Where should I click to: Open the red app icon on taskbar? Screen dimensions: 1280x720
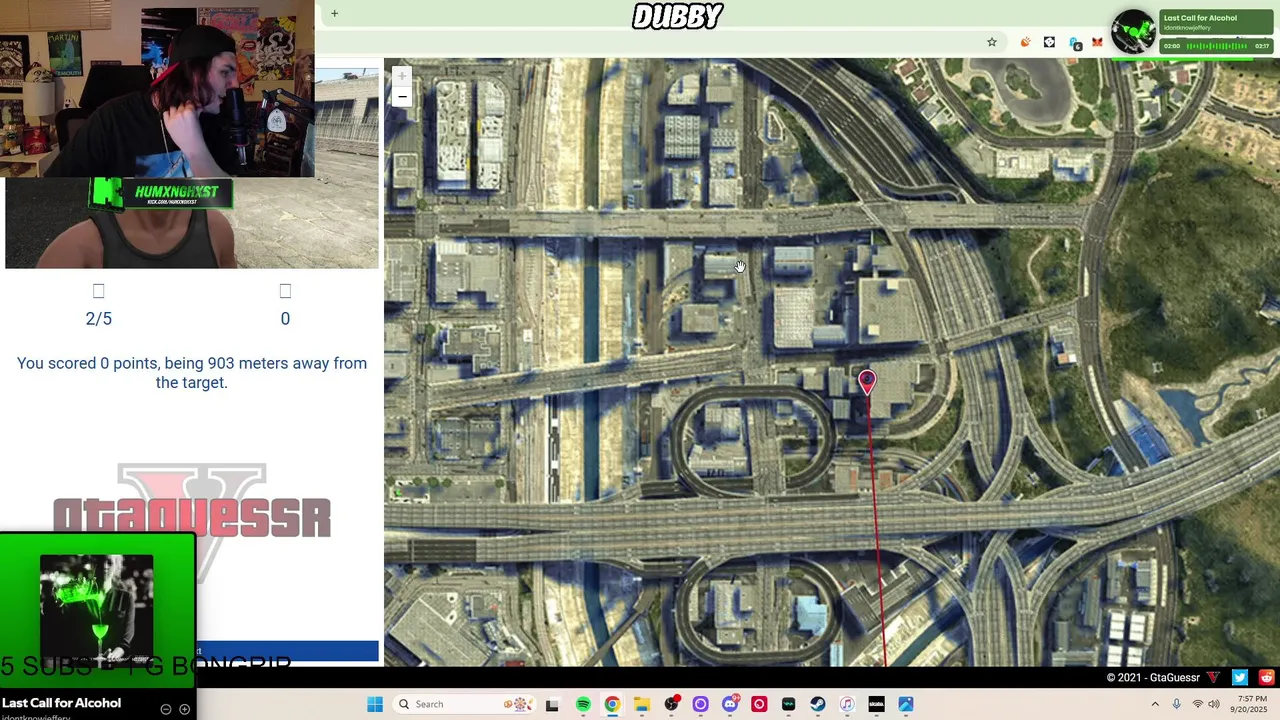point(759,704)
